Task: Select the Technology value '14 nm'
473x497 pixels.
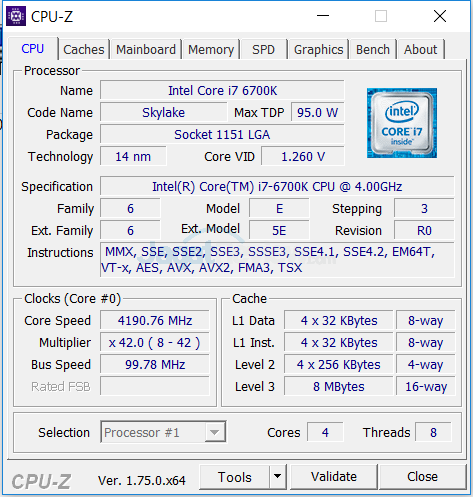Action: (x=133, y=156)
